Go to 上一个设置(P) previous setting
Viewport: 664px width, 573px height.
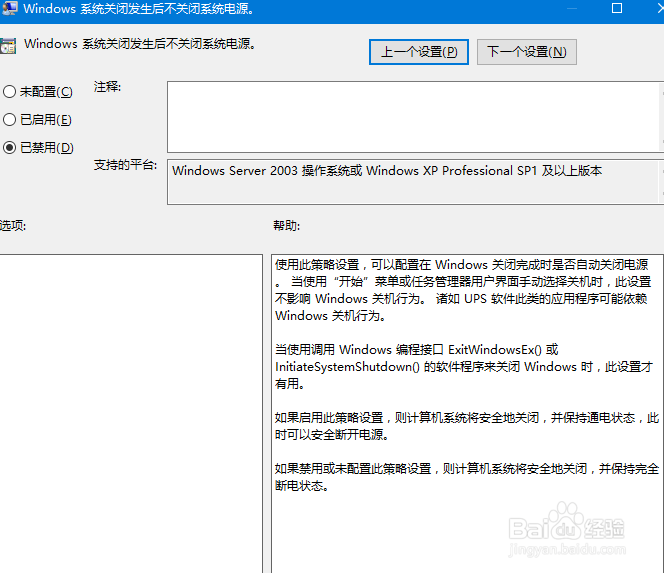pos(418,52)
